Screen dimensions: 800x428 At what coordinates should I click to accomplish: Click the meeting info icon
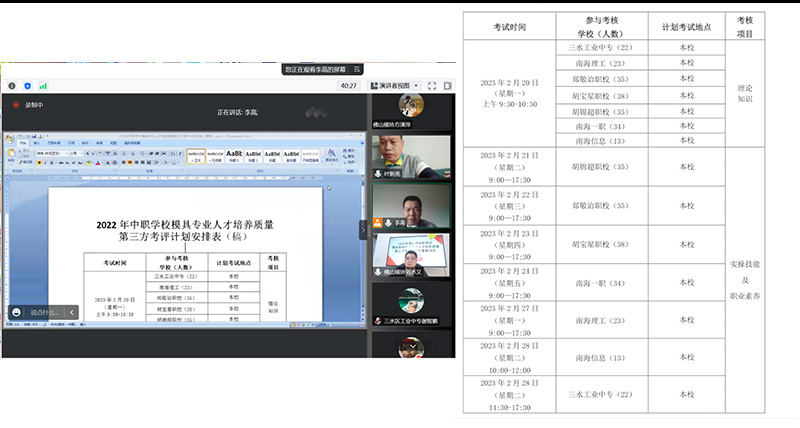coord(10,86)
